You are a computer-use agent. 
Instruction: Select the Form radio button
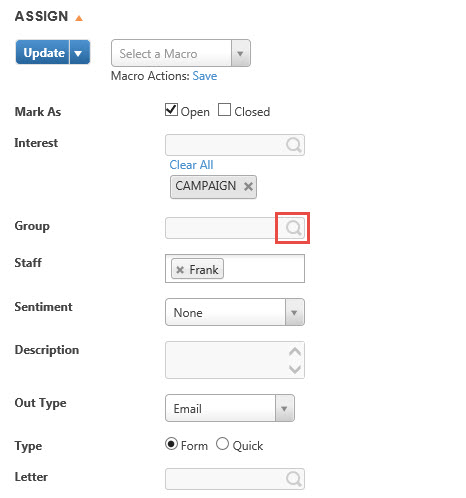pyautogui.click(x=171, y=444)
